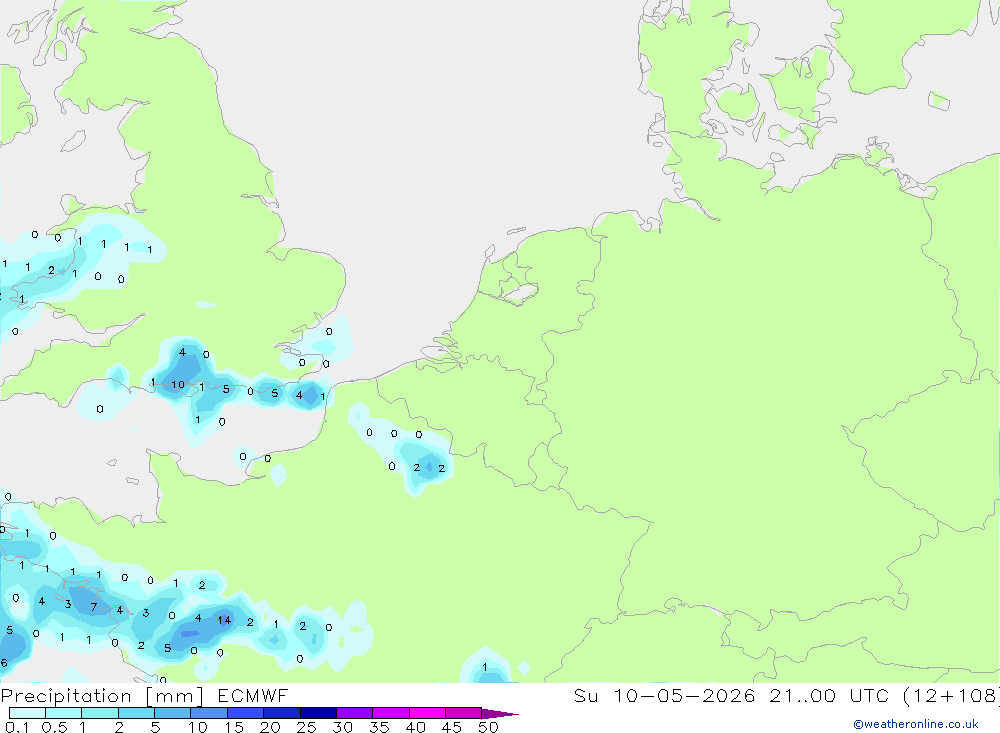Pick the 1–2 mm legend swatch
The width and height of the screenshot is (1000, 733).
coord(100,713)
